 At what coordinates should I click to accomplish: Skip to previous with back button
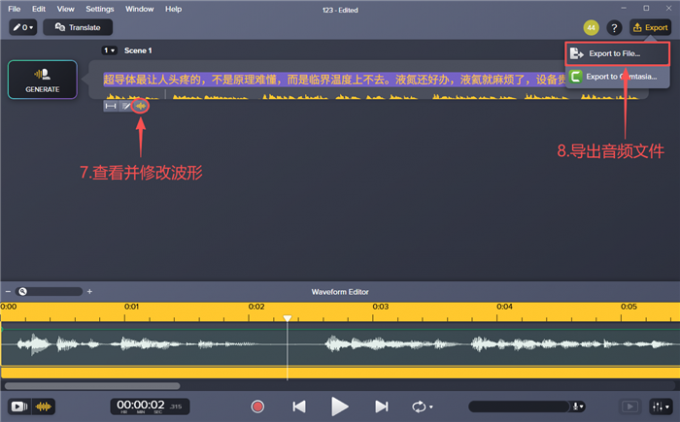point(299,406)
